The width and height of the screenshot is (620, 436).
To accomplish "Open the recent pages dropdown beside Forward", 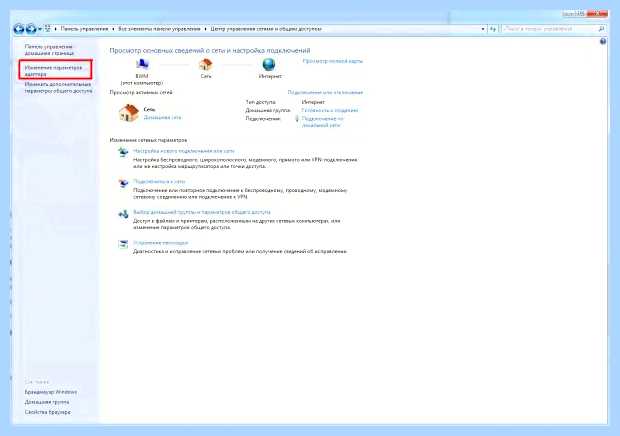I will point(40,29).
